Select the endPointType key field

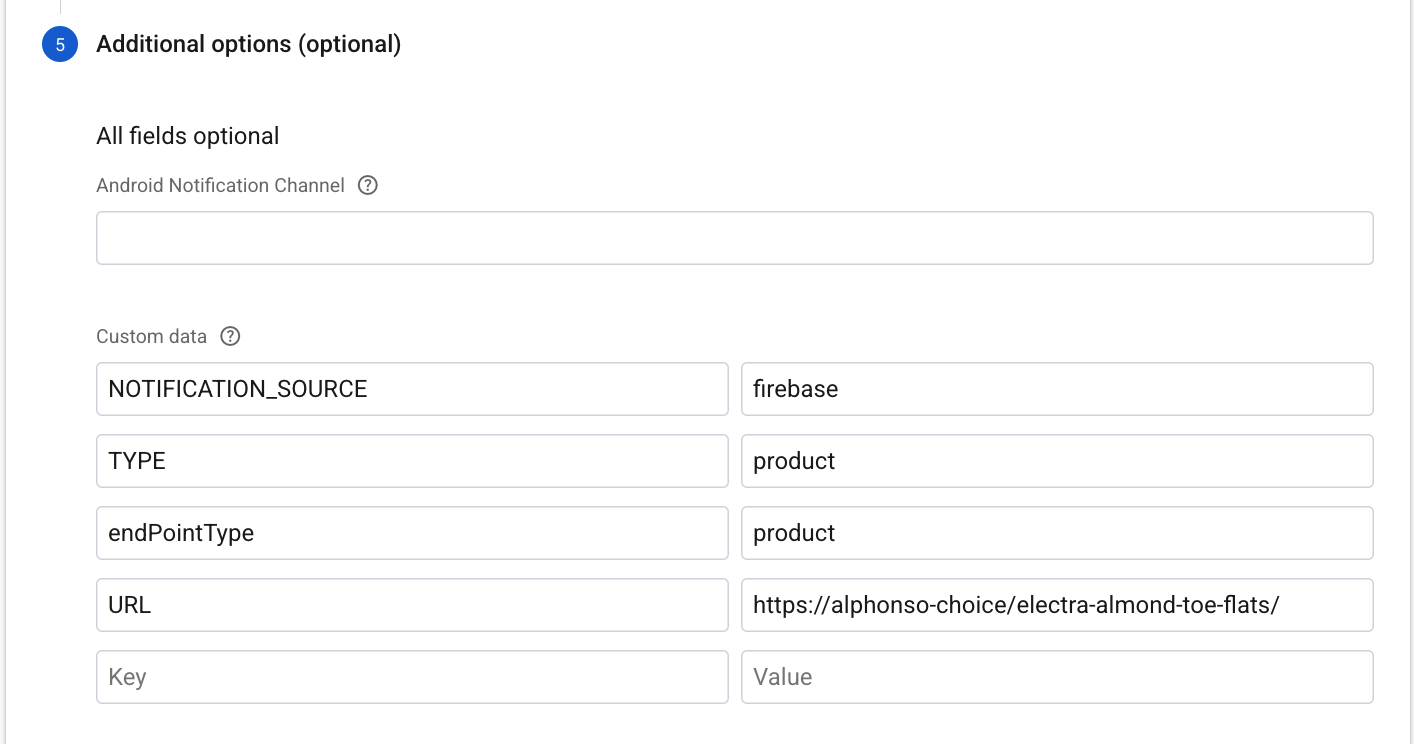[412, 533]
